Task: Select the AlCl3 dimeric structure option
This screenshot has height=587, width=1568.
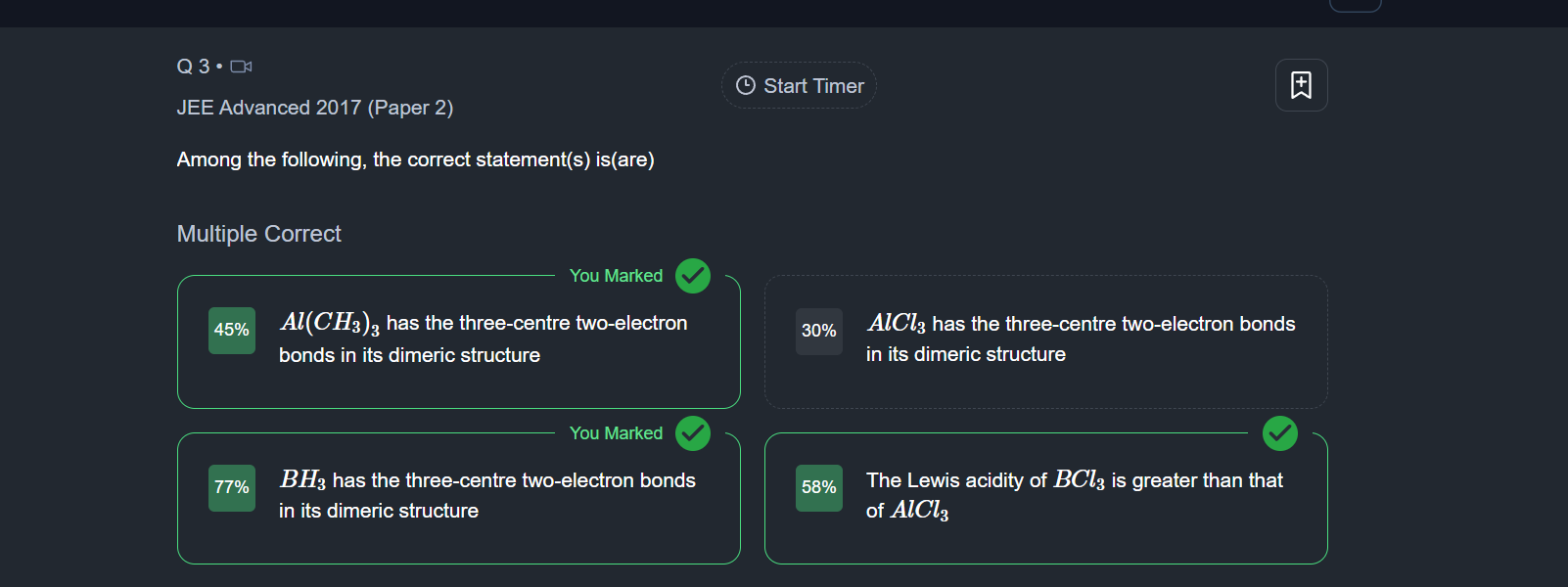Action: pos(1081,339)
